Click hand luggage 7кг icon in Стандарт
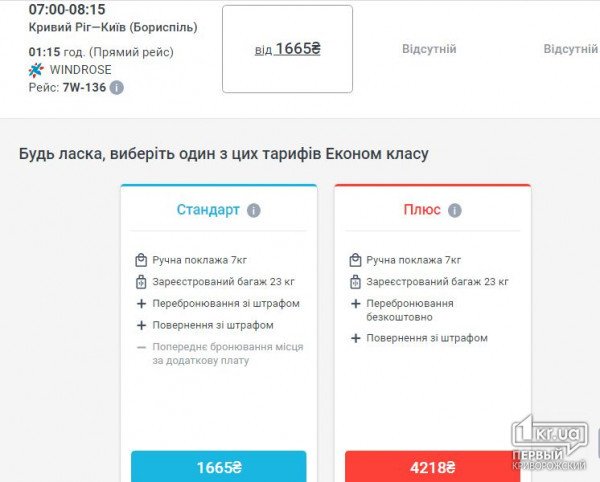600x482 pixels. [x=141, y=260]
